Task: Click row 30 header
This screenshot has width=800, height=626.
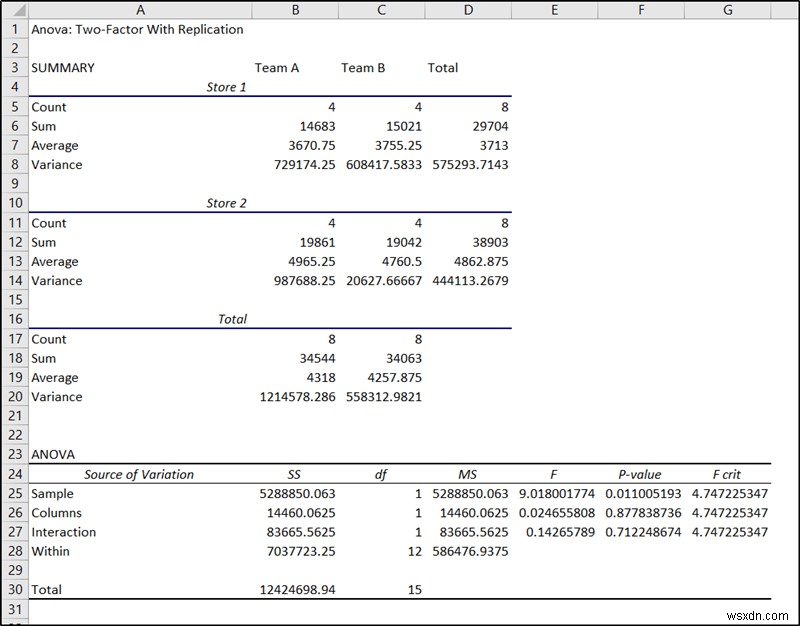Action: pyautogui.click(x=14, y=590)
